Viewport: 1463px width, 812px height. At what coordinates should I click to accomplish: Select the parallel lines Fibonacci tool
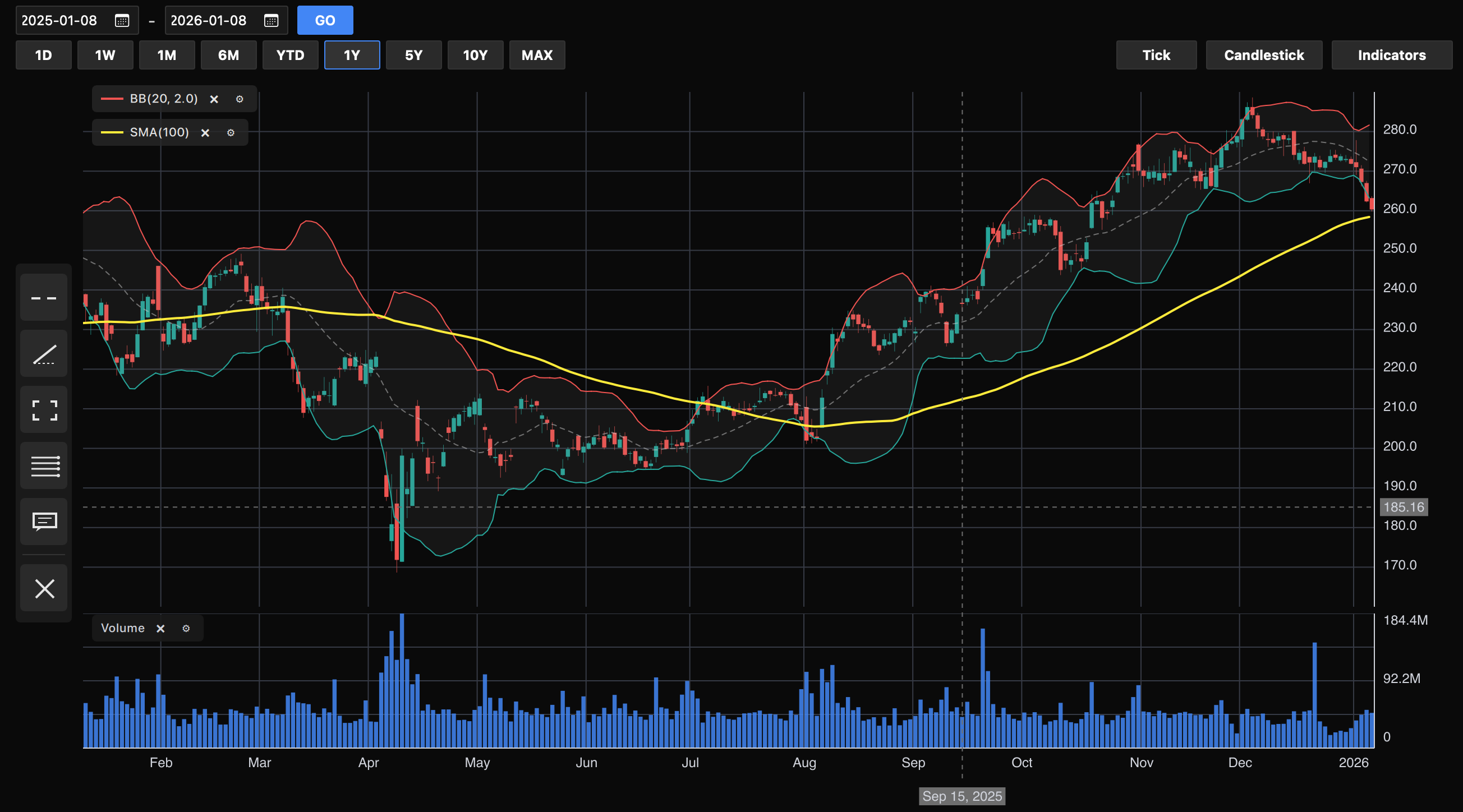[44, 466]
